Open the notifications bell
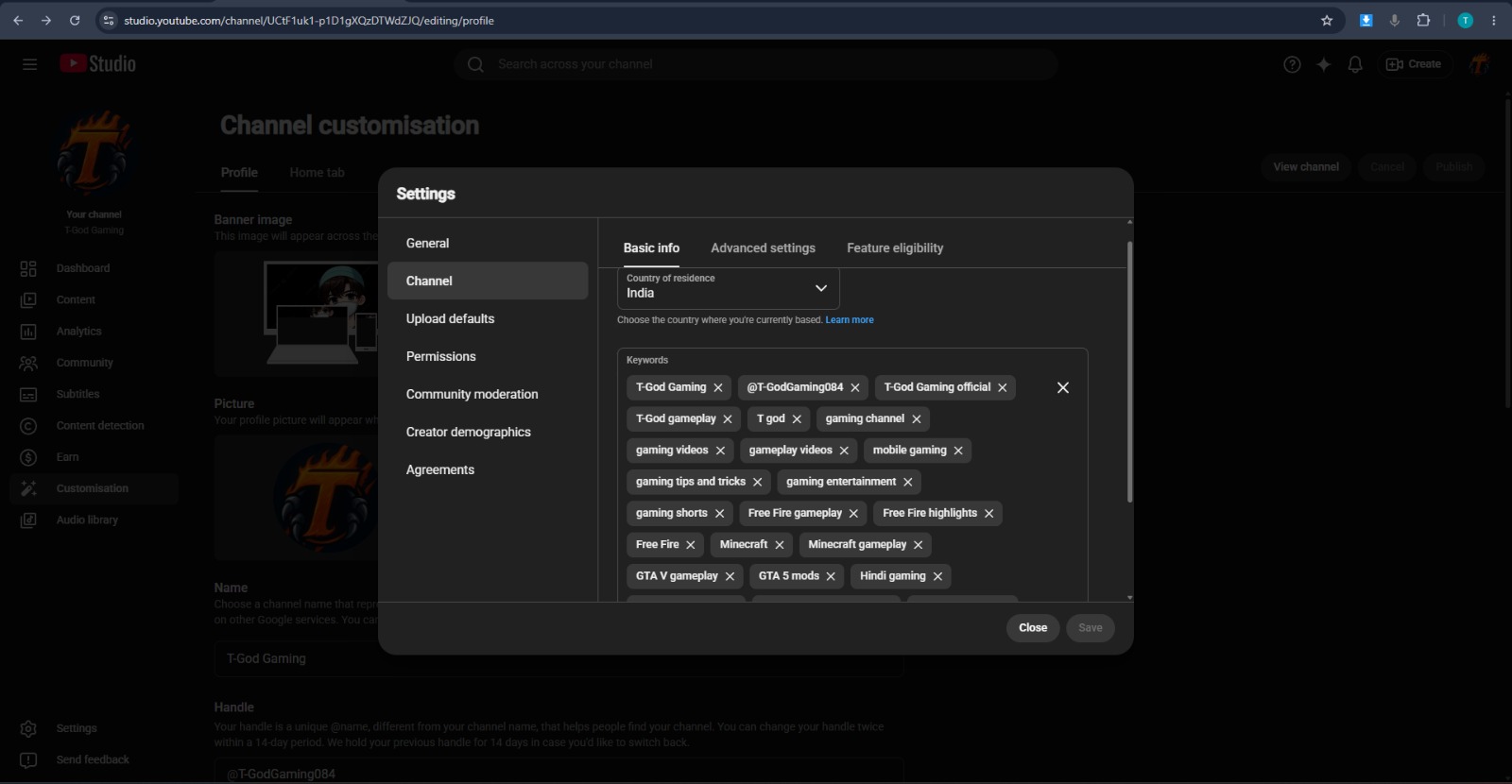The width and height of the screenshot is (1512, 784). tap(1355, 64)
